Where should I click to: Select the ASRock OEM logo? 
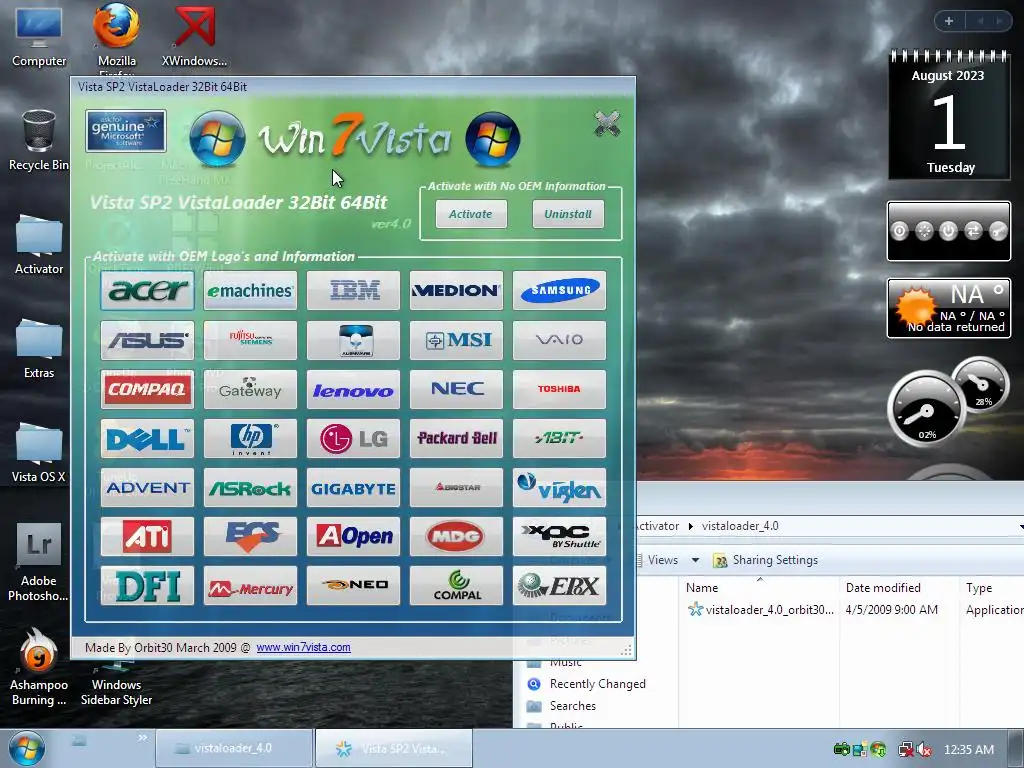(250, 488)
